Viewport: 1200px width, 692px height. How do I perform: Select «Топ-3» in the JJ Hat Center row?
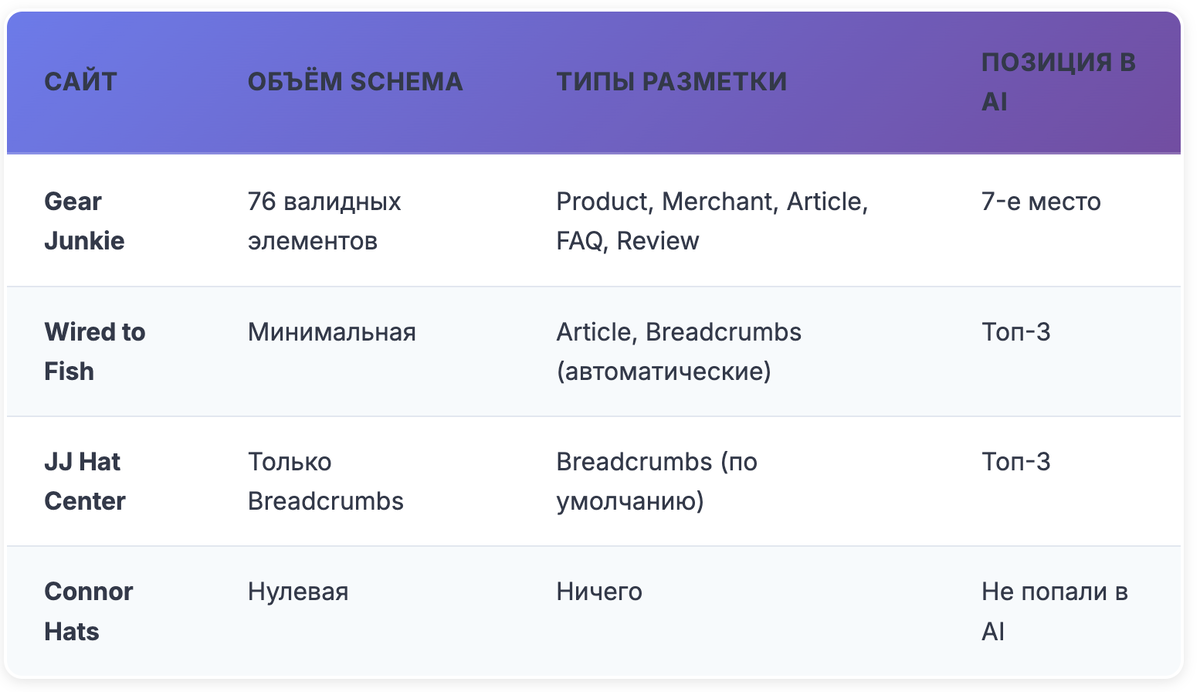pos(1016,462)
